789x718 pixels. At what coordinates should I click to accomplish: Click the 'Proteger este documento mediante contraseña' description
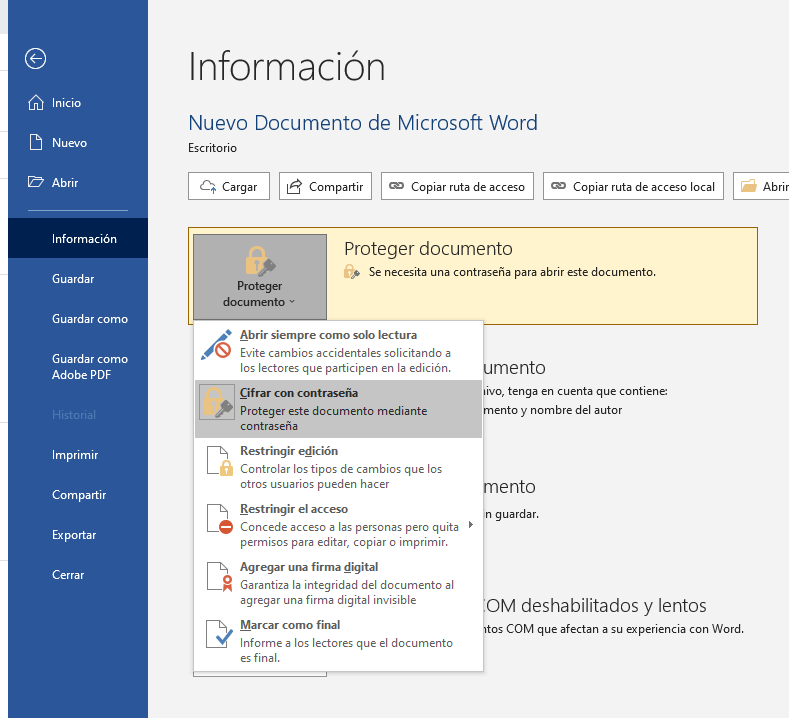334,418
